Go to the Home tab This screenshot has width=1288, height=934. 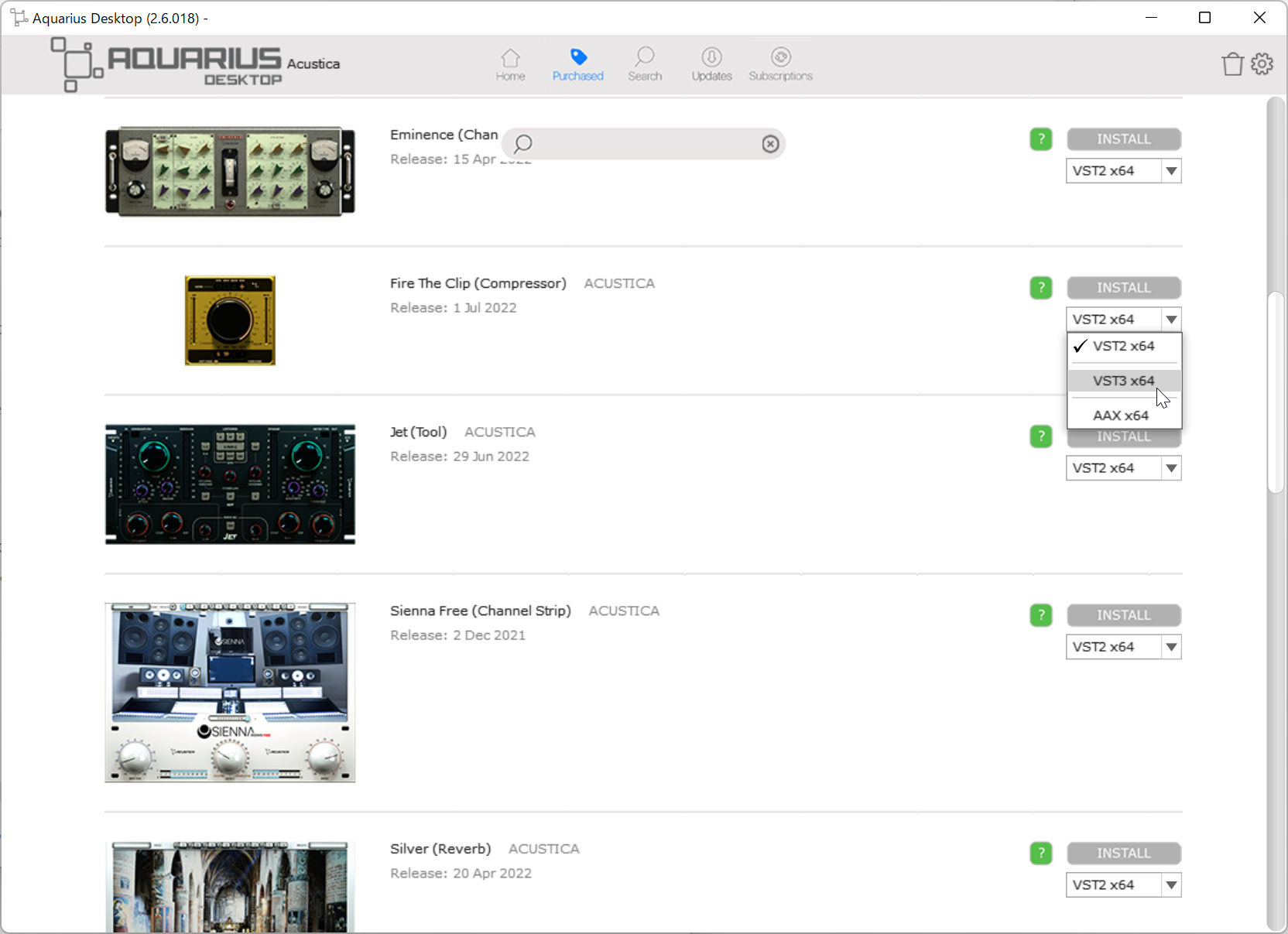[510, 64]
